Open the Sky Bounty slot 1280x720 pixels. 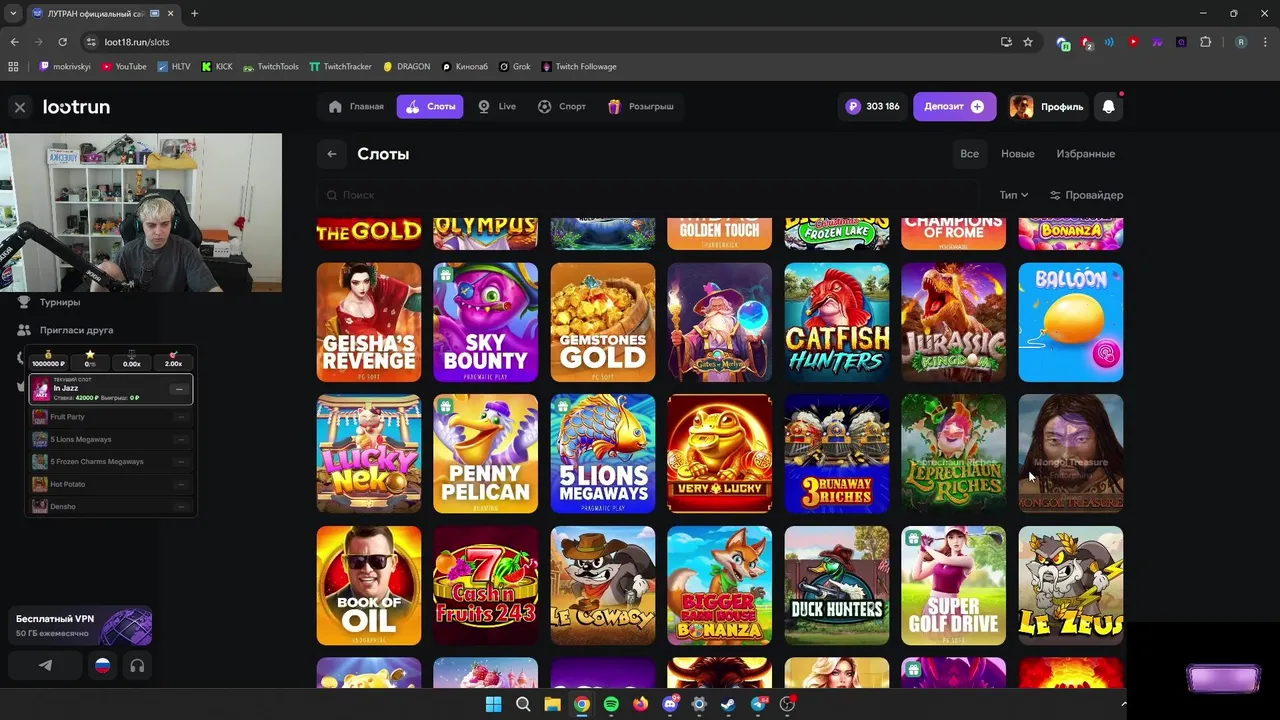pos(486,322)
